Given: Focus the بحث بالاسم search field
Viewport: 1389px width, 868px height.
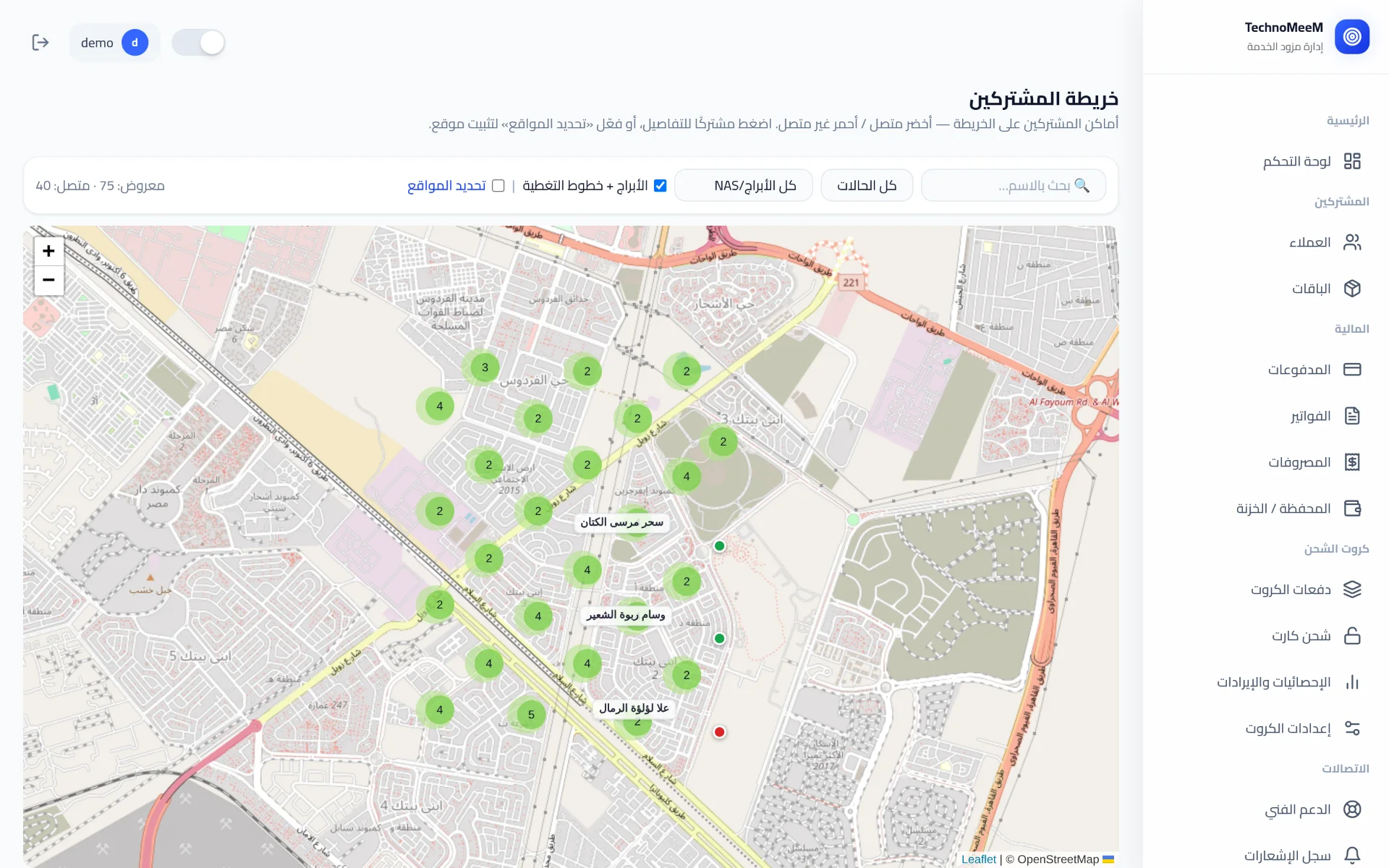Looking at the screenshot, I should click(1014, 186).
